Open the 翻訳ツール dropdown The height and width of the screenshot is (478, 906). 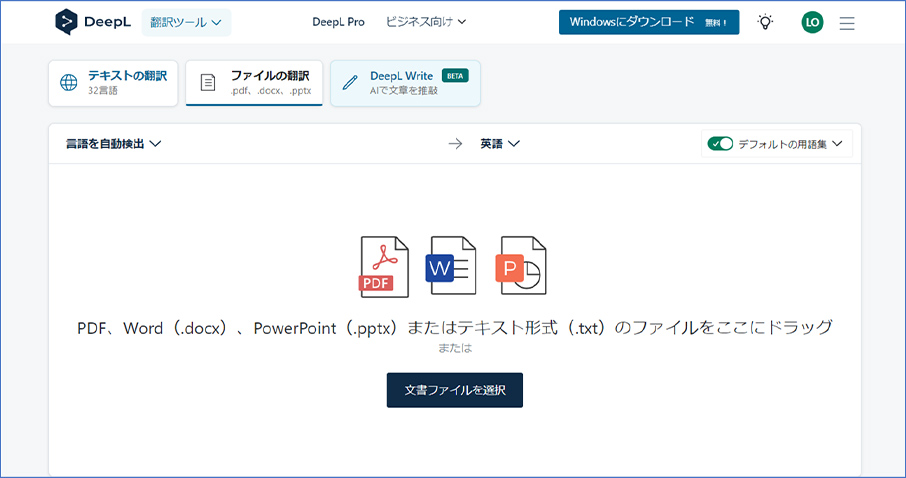186,23
